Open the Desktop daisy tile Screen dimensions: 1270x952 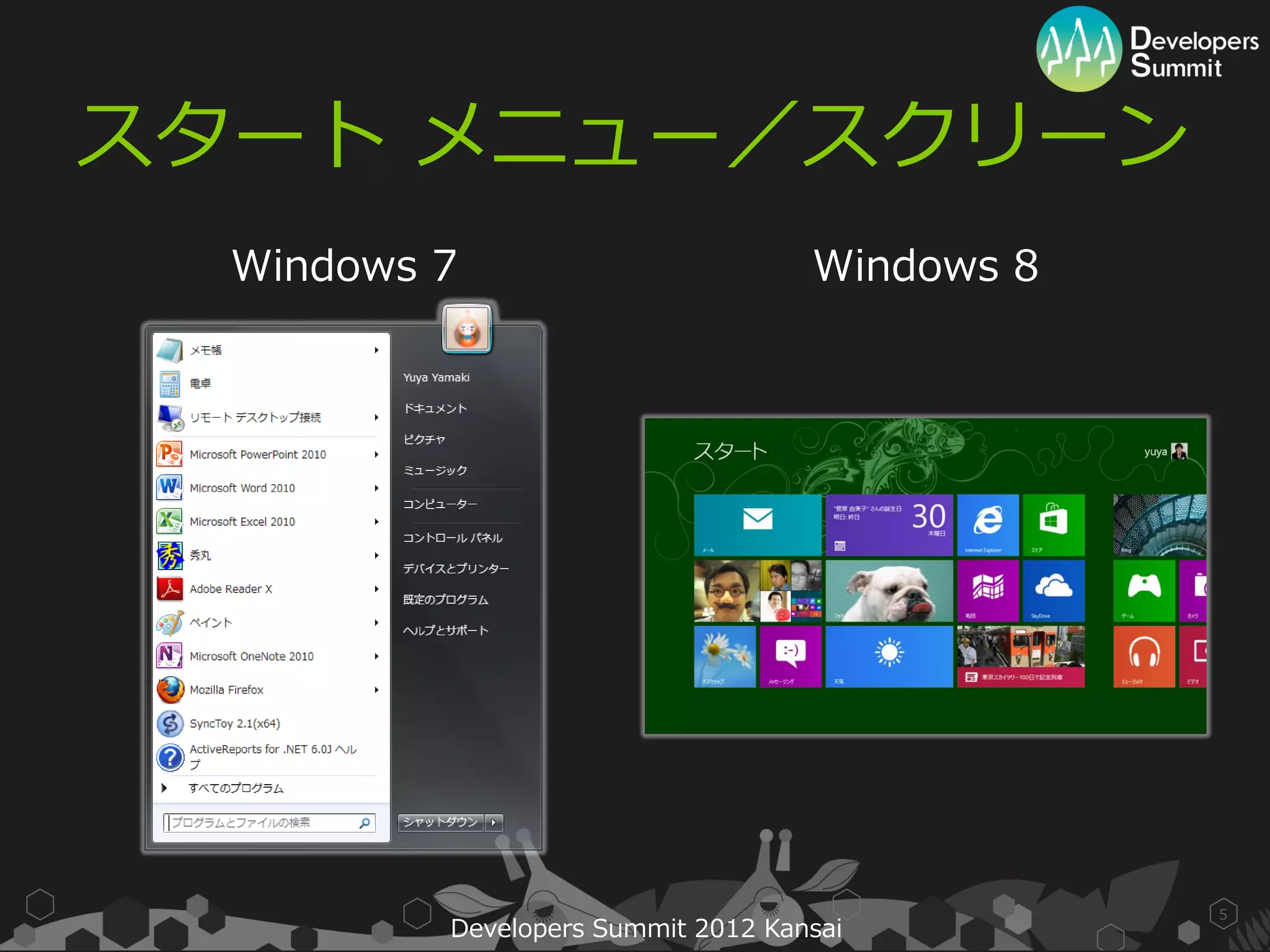point(724,656)
